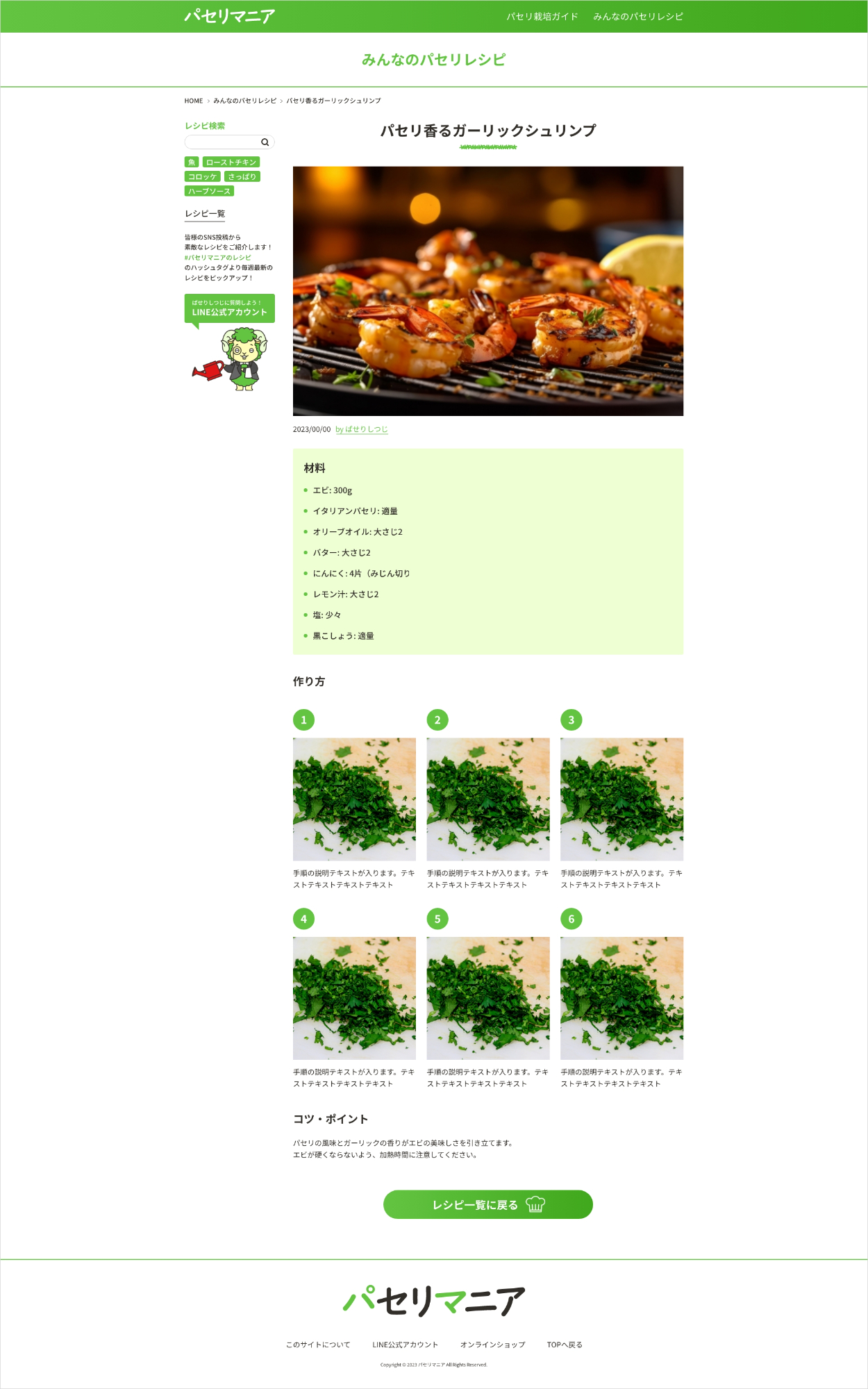Go to HOME in breadcrumb
Image resolution: width=868 pixels, height=1389 pixels.
click(194, 101)
